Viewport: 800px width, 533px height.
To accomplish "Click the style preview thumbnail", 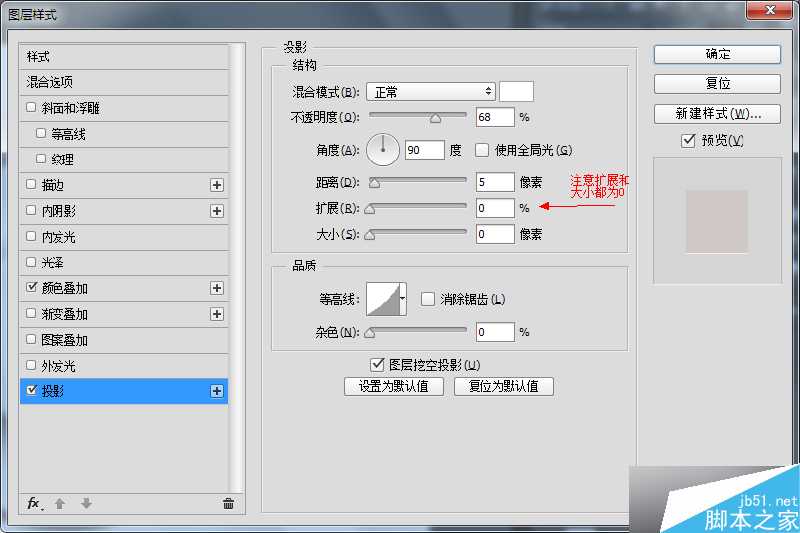I will 716,221.
